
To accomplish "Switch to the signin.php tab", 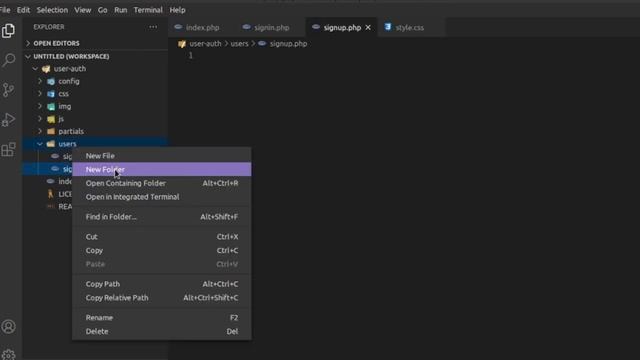I will (x=271, y=27).
